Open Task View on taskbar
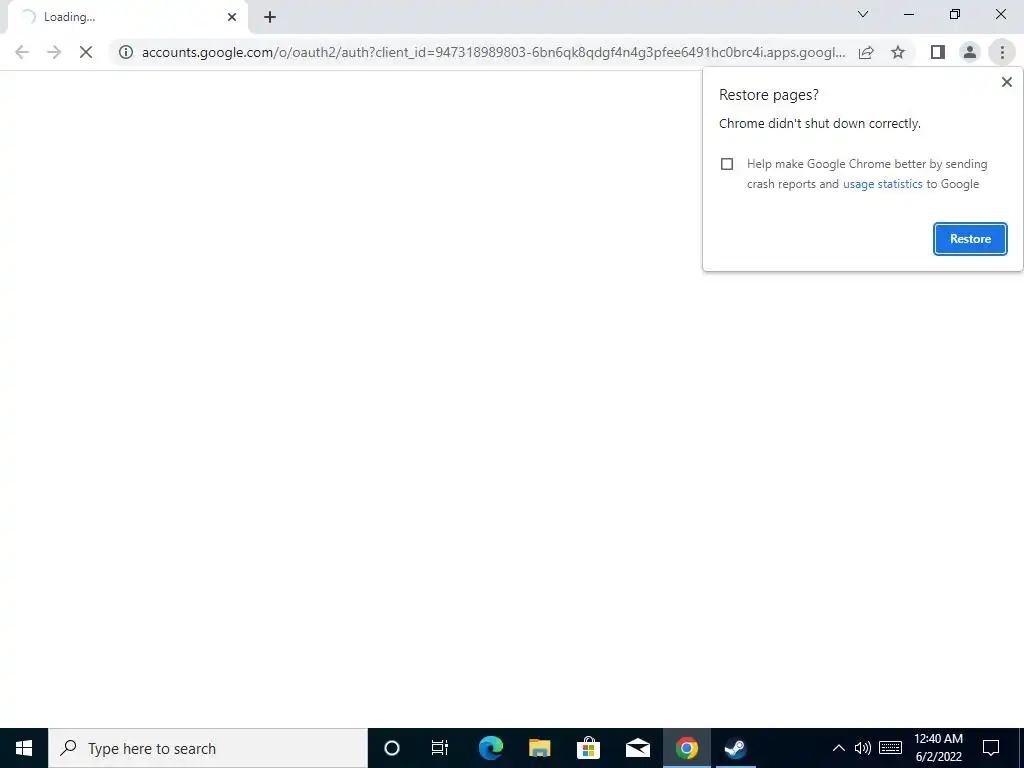 [x=440, y=748]
